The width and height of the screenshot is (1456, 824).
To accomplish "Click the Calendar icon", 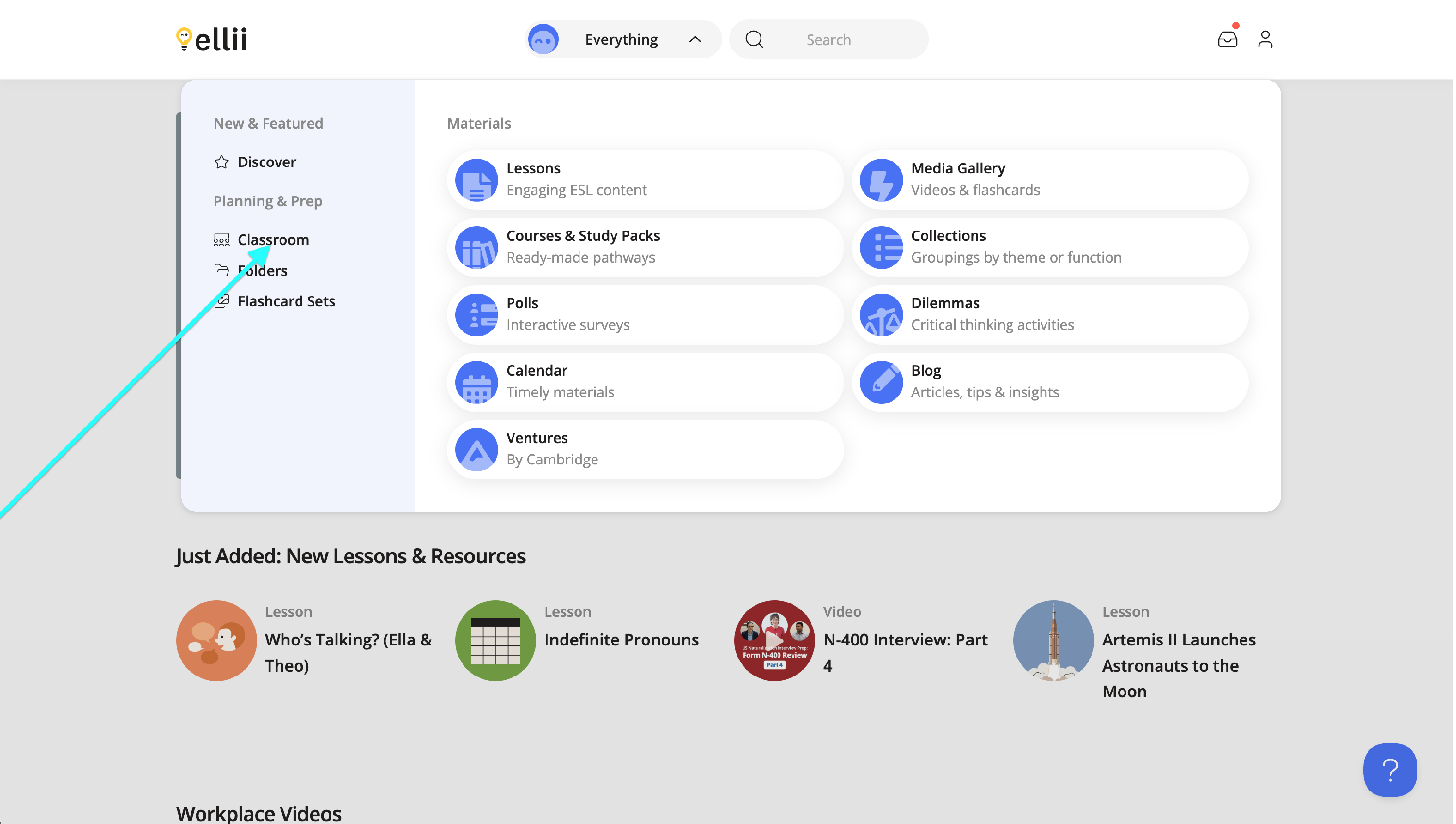I will tap(477, 382).
